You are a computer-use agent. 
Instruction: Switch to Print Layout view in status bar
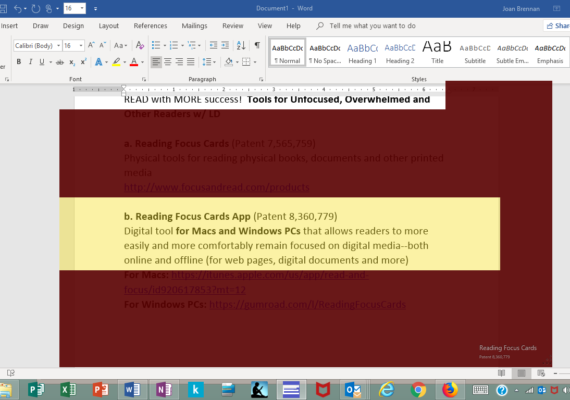[521, 373]
